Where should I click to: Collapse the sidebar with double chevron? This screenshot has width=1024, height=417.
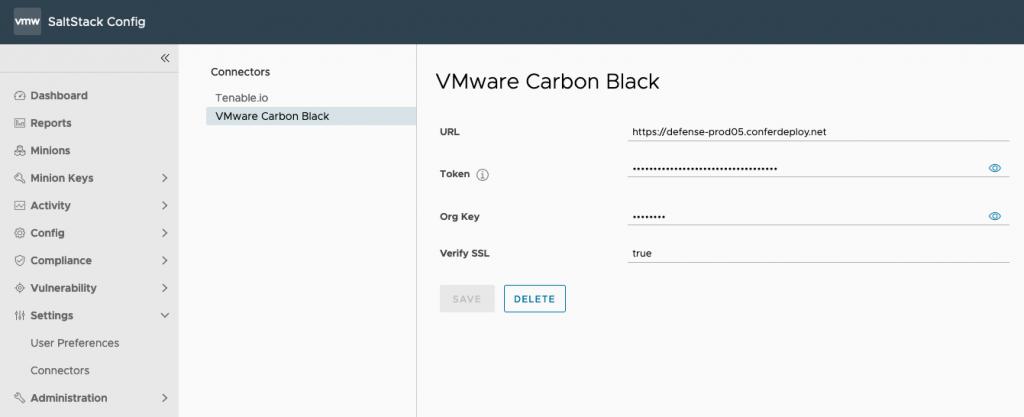pos(165,58)
